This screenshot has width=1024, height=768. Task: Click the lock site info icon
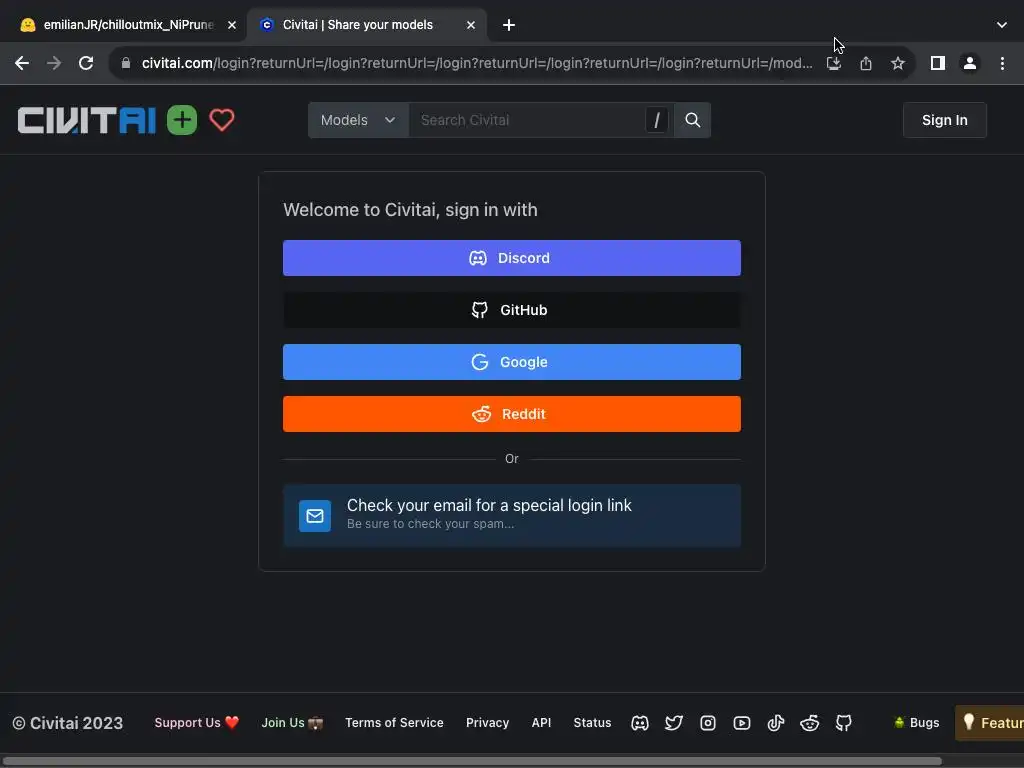click(126, 63)
